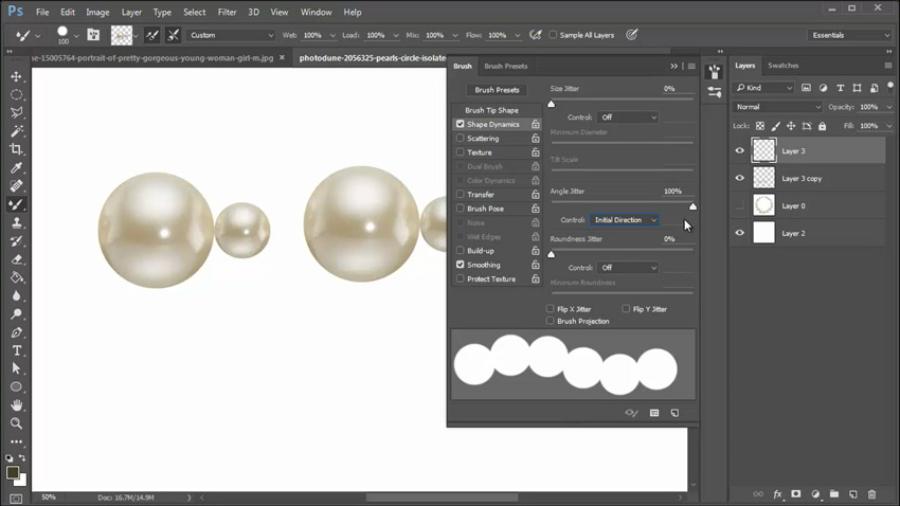The image size is (900, 506).
Task: Check the Flip X Jitter option
Action: tap(550, 309)
